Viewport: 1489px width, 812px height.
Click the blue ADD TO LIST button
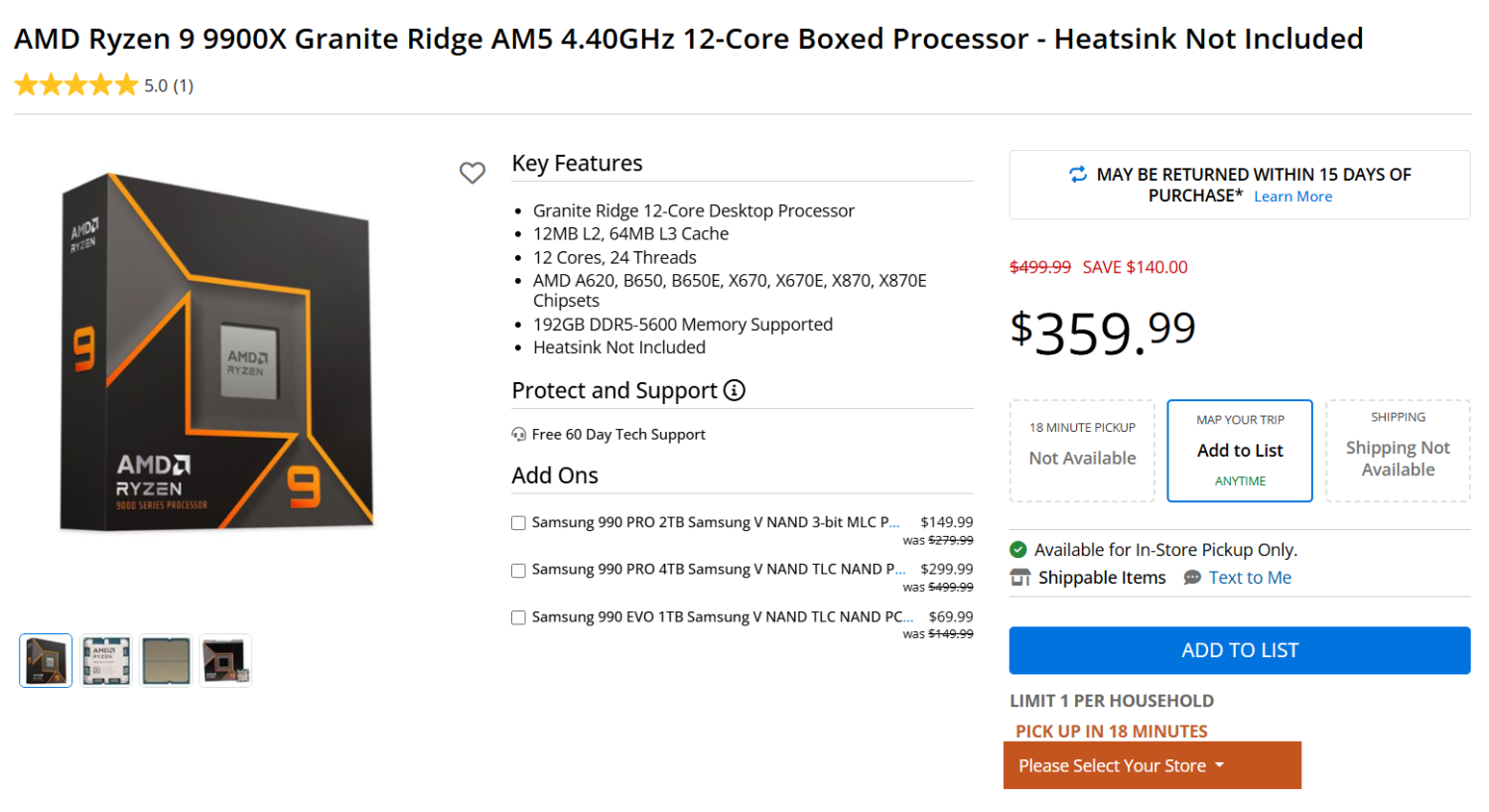pos(1239,650)
